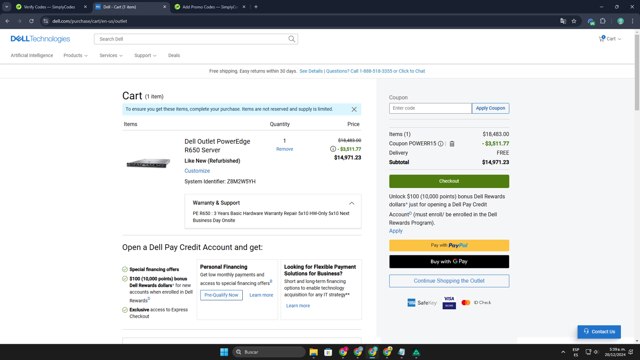Viewport: 640px width, 360px height.
Task: Open the Cart dropdown in the header
Action: point(613,39)
